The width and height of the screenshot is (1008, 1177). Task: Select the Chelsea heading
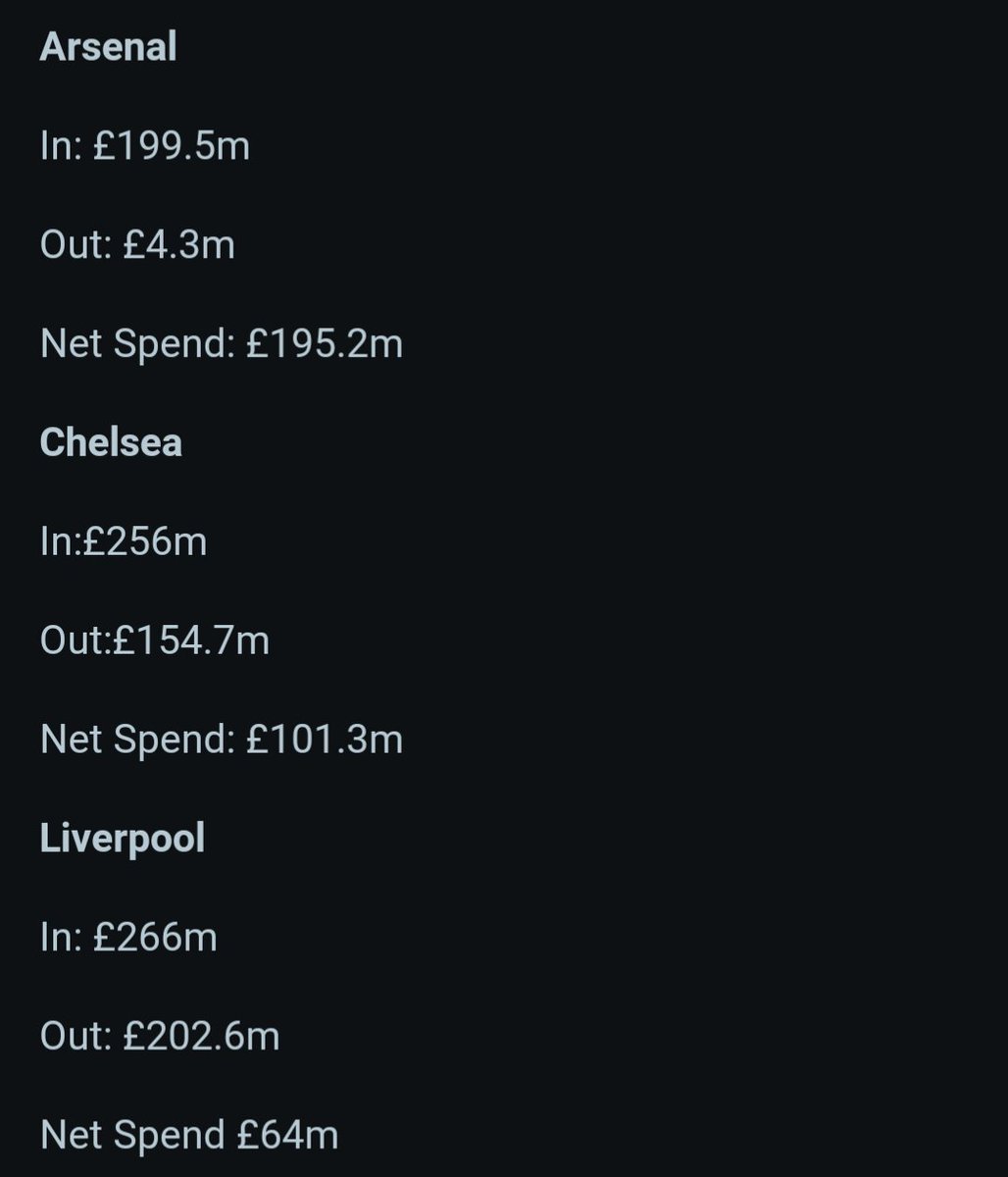tap(111, 442)
